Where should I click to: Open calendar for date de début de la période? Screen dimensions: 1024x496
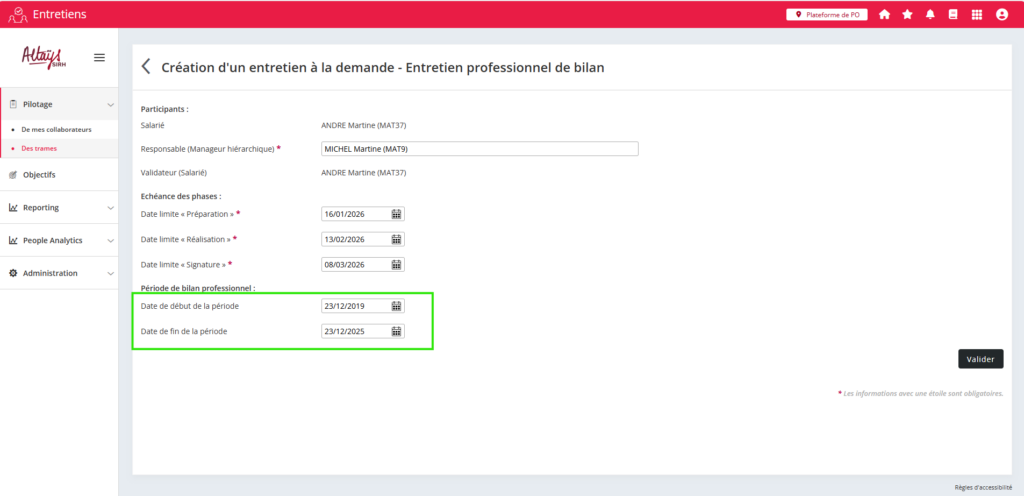396,306
